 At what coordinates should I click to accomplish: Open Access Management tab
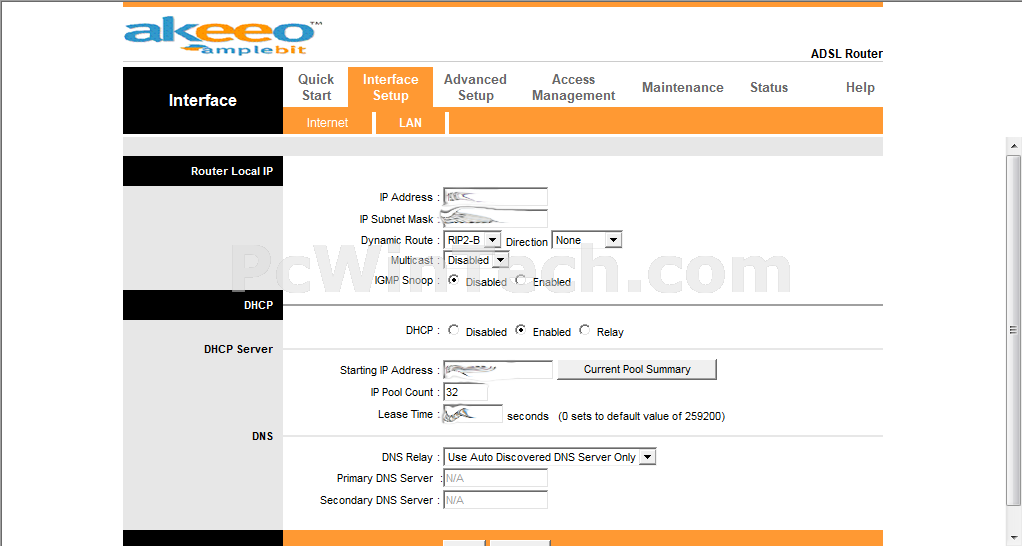[573, 87]
